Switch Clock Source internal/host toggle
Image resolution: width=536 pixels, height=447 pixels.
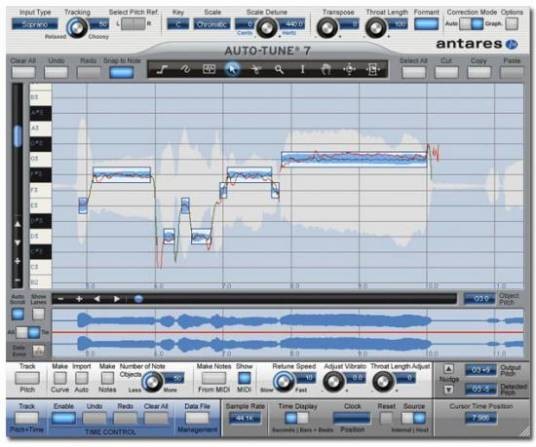coord(414,418)
